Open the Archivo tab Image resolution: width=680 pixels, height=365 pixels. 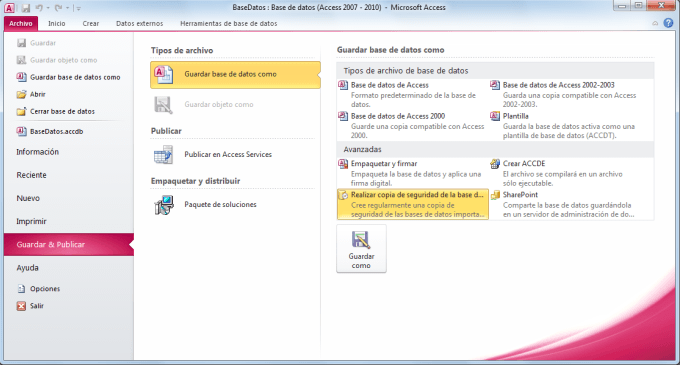[21, 23]
